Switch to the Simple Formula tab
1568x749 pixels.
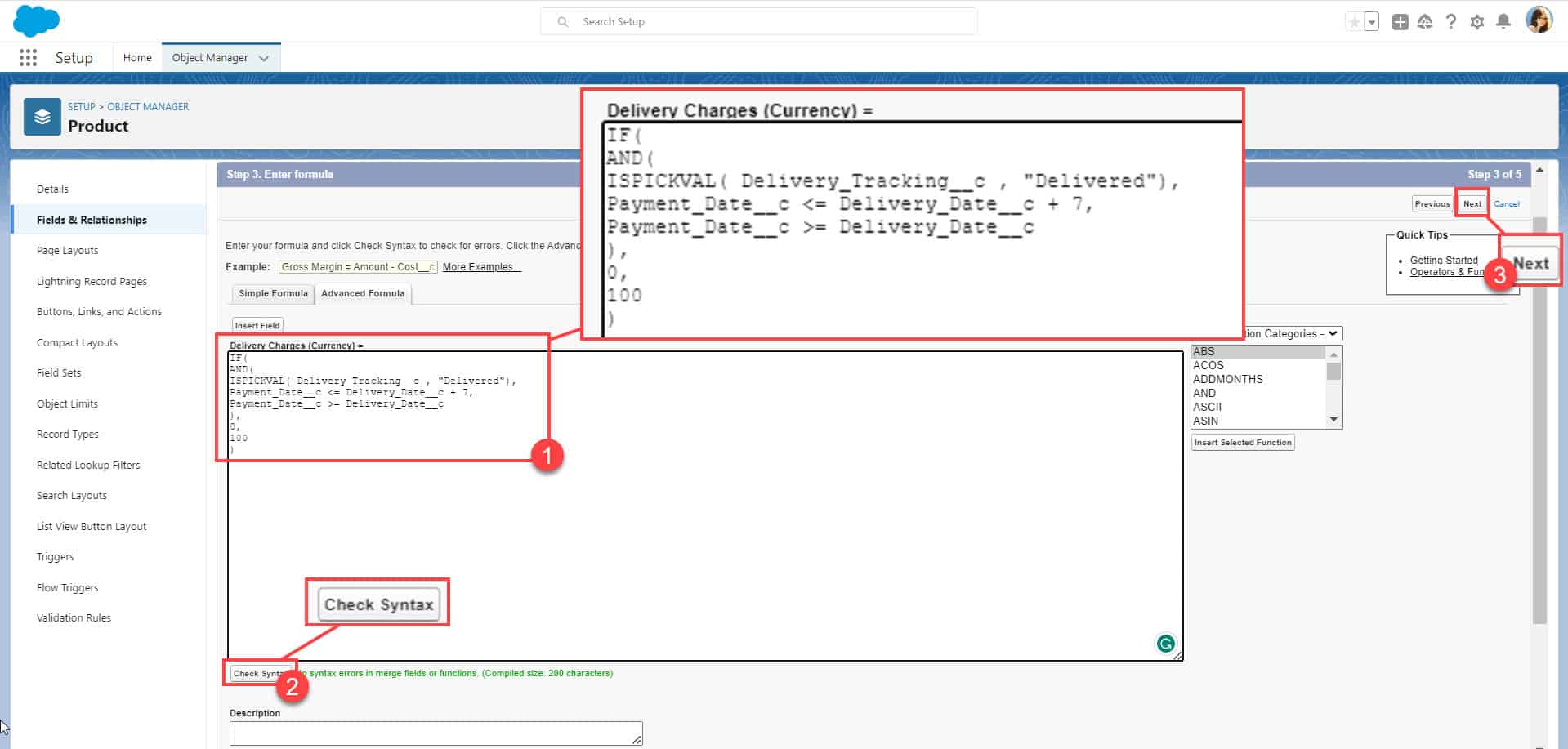[x=272, y=294]
